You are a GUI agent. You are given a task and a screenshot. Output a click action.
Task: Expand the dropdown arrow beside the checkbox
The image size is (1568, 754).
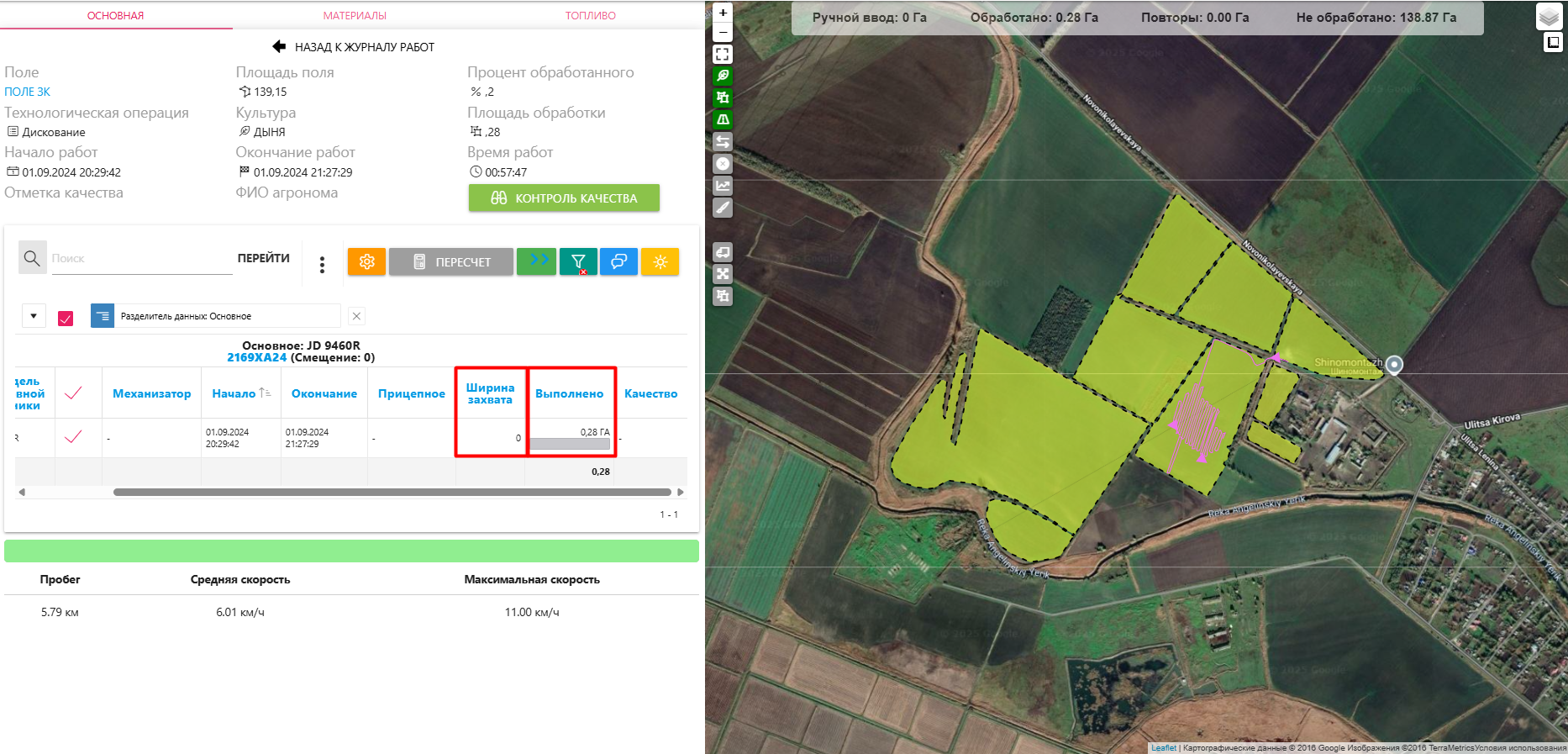[34, 316]
